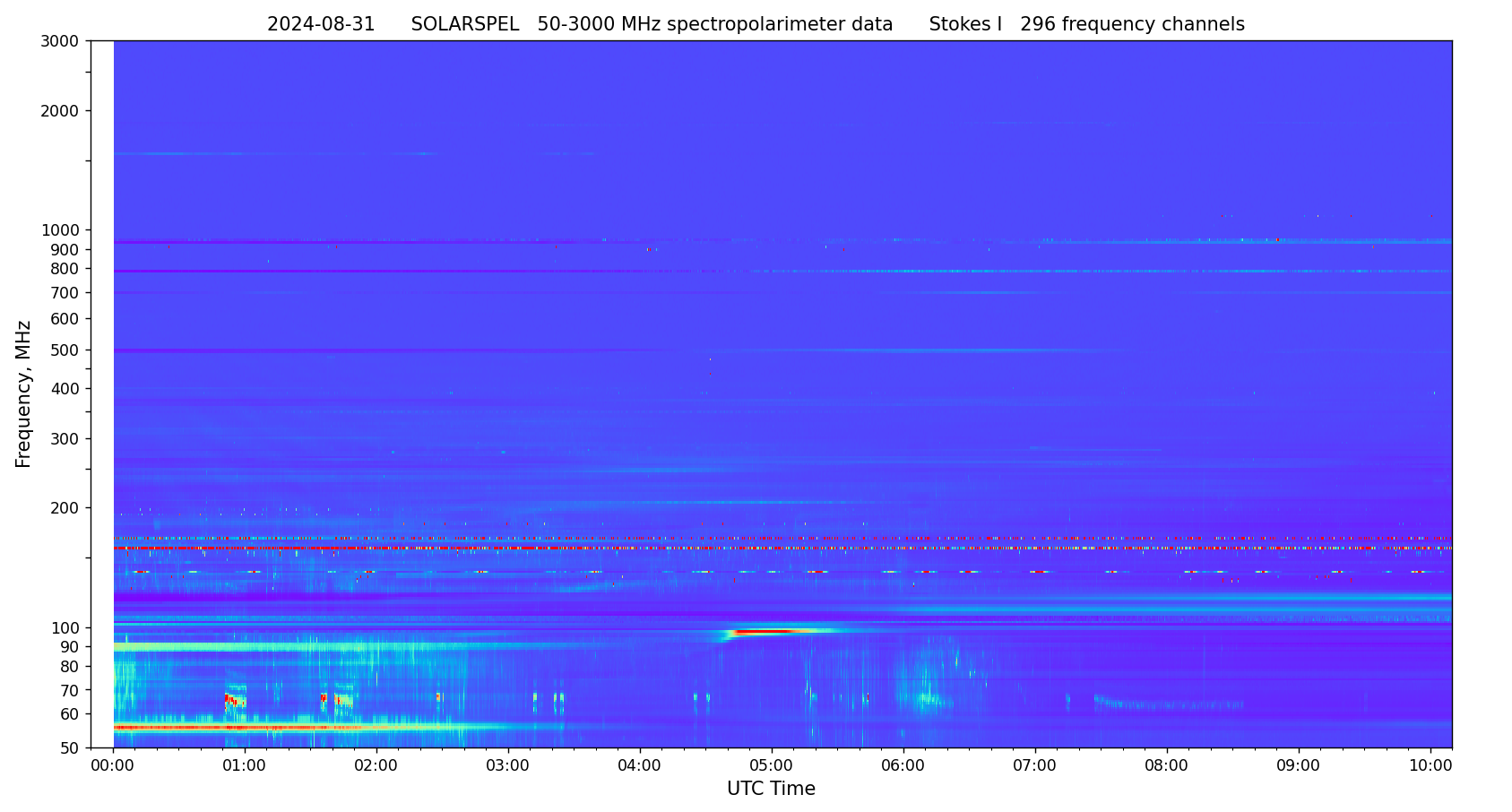Screen dimensions: 1512x812
Task: Click the 'Frequency, MHz' y-axis label
Action: 24,393
